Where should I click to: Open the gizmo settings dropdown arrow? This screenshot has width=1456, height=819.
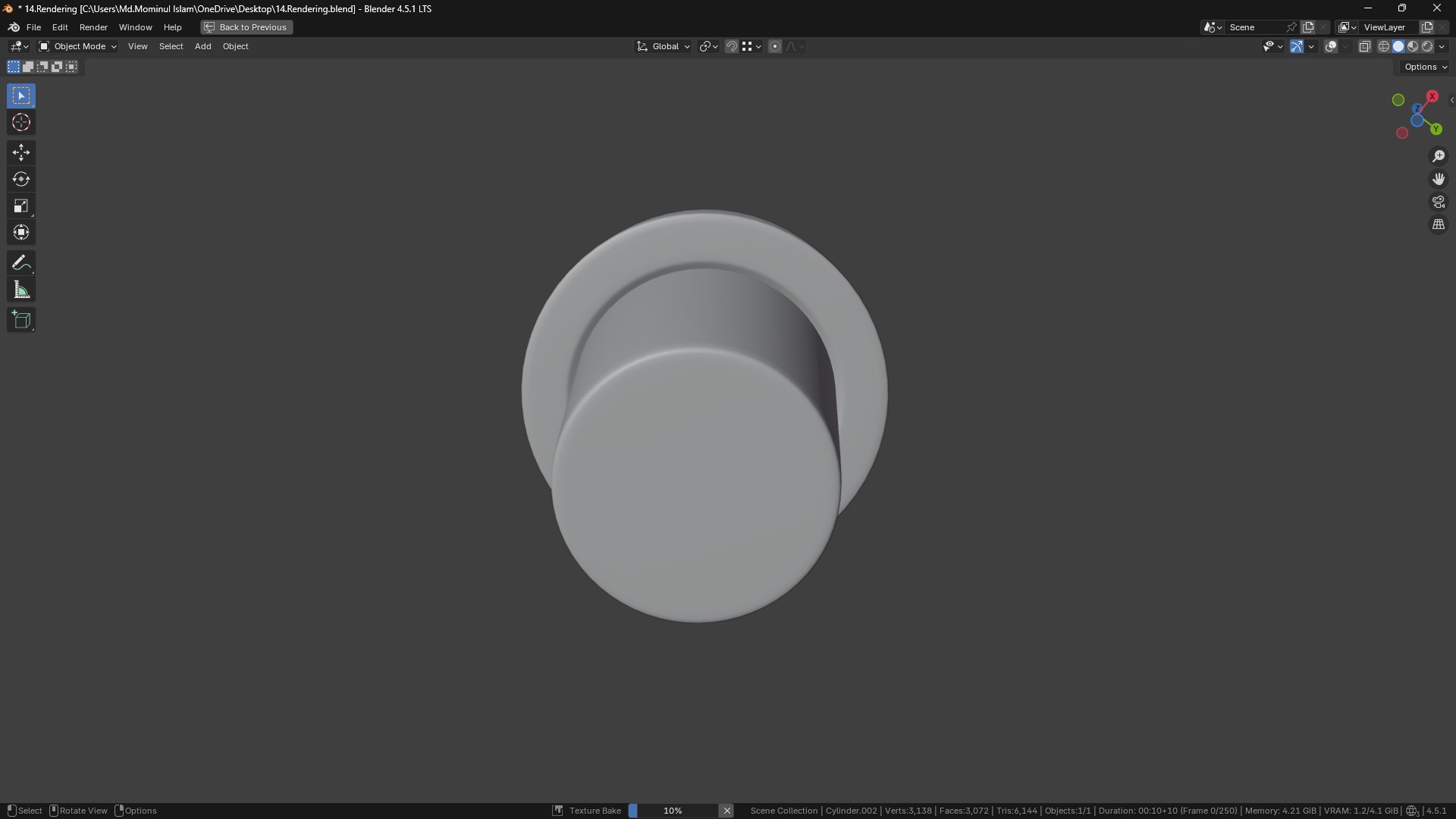pos(1311,47)
